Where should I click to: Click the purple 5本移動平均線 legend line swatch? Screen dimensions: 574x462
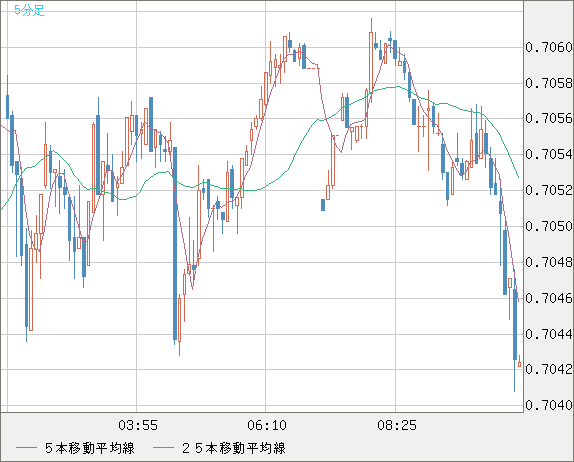pyautogui.click(x=26, y=448)
